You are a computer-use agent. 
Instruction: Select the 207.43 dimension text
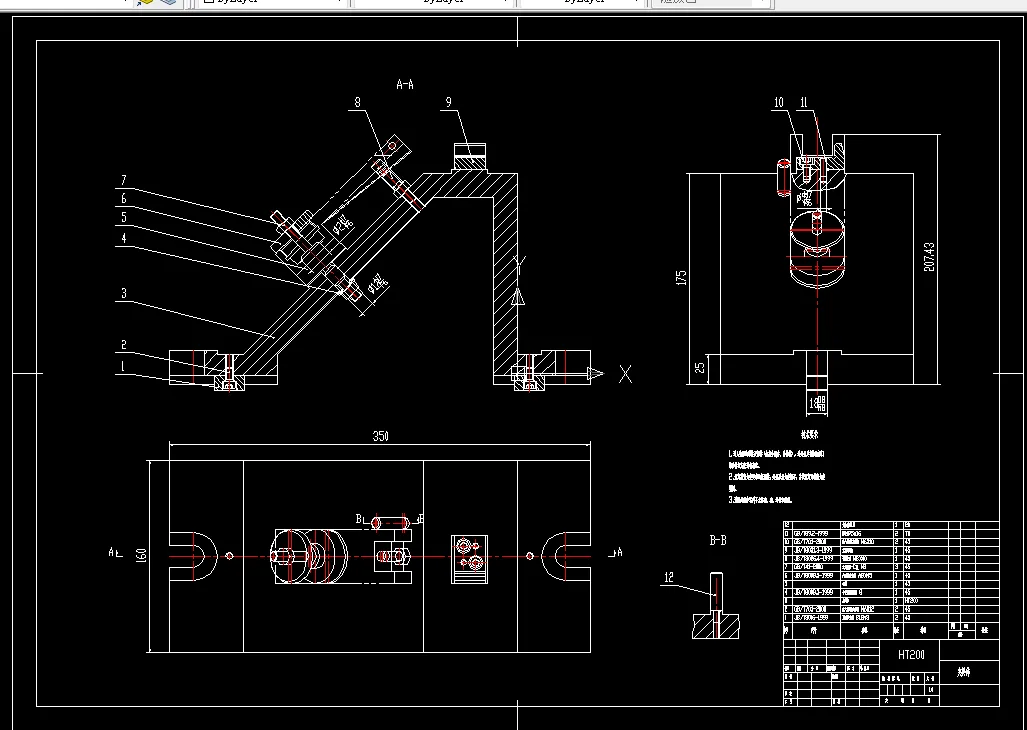click(x=929, y=257)
